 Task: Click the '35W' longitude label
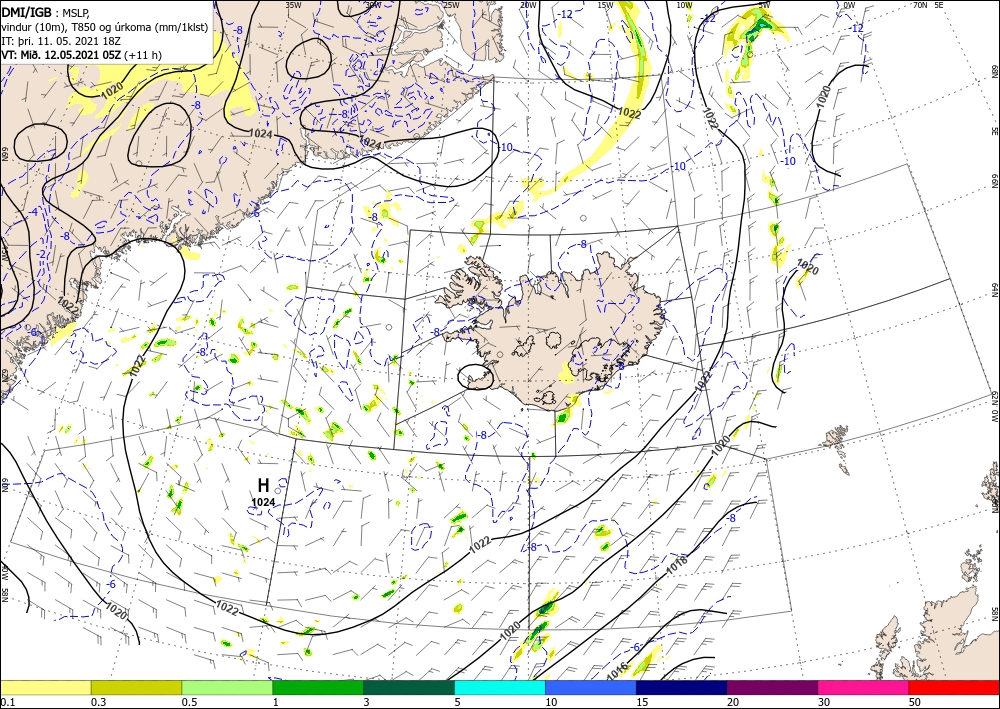coord(293,5)
